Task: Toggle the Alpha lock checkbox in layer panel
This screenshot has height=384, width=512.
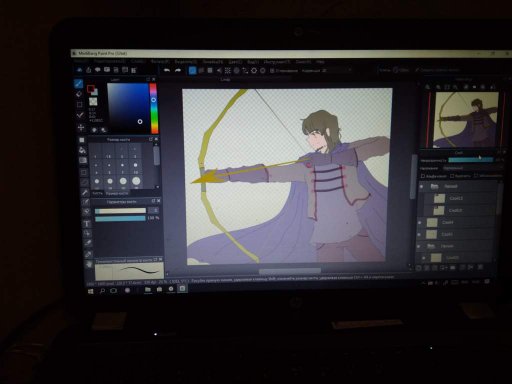Action: point(423,176)
